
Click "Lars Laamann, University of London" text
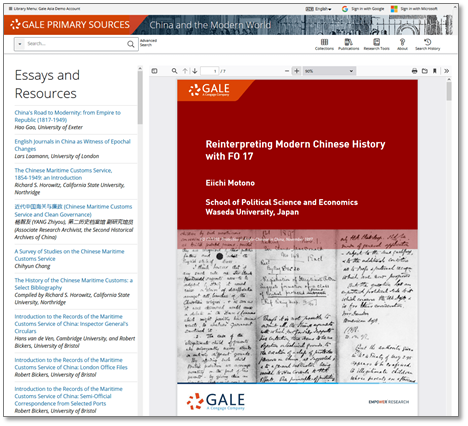click(x=57, y=156)
